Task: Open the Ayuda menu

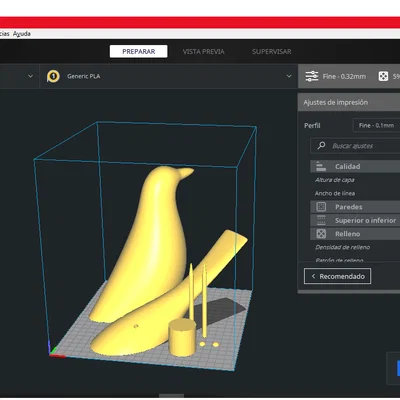Action: coord(22,34)
